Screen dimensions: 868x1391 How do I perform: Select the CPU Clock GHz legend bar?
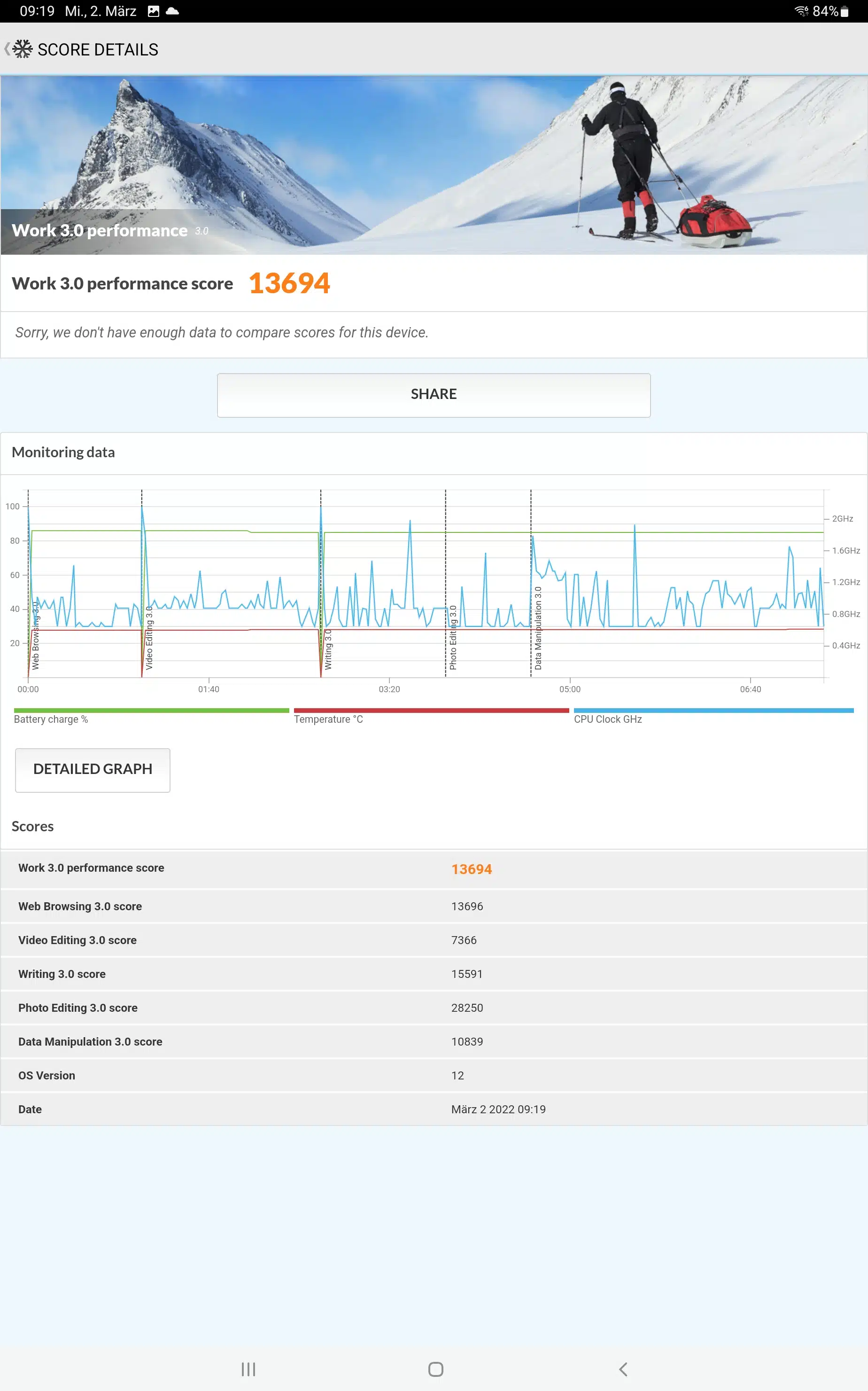[x=713, y=711]
